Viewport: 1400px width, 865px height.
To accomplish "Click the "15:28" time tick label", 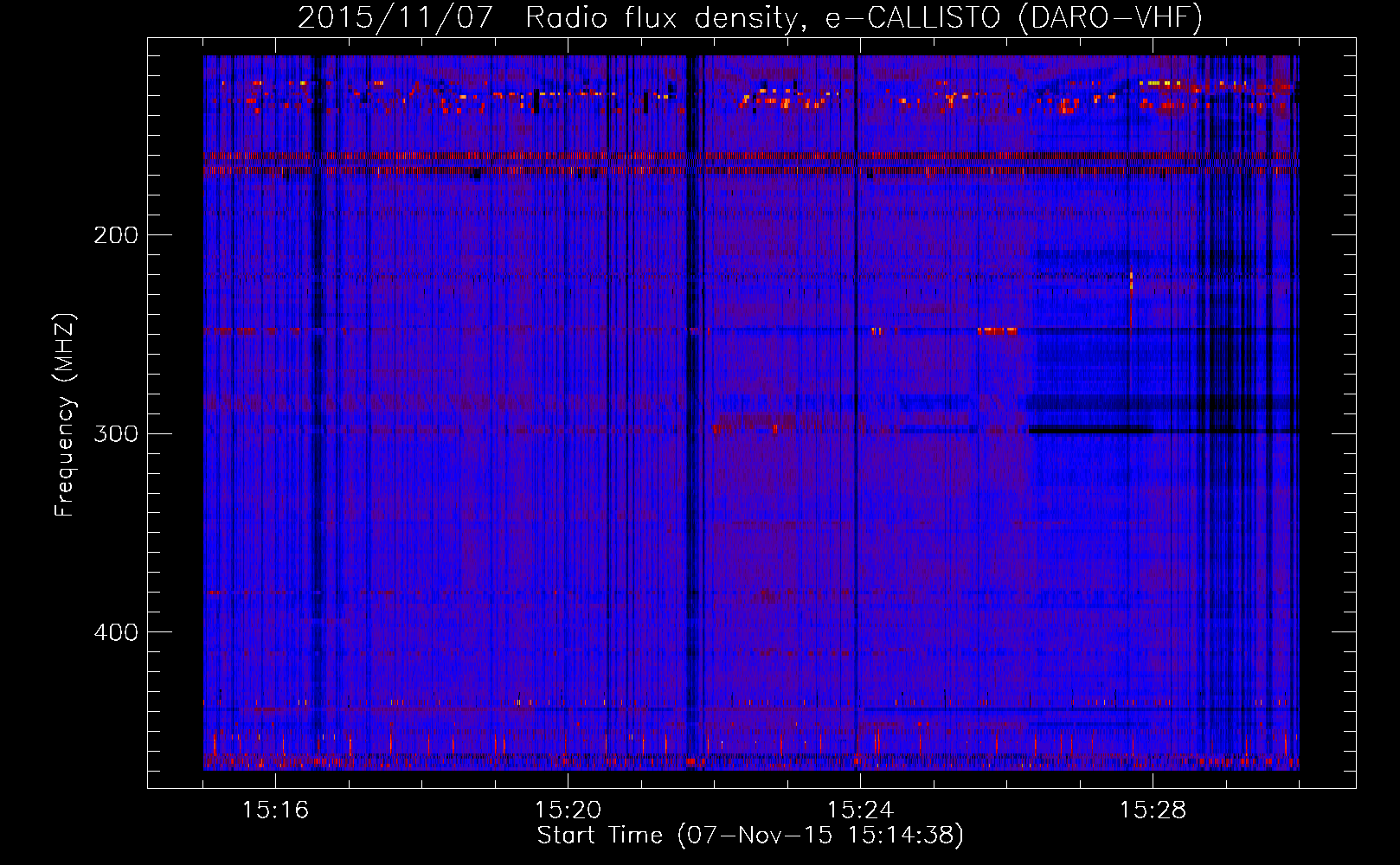I will click(1153, 811).
